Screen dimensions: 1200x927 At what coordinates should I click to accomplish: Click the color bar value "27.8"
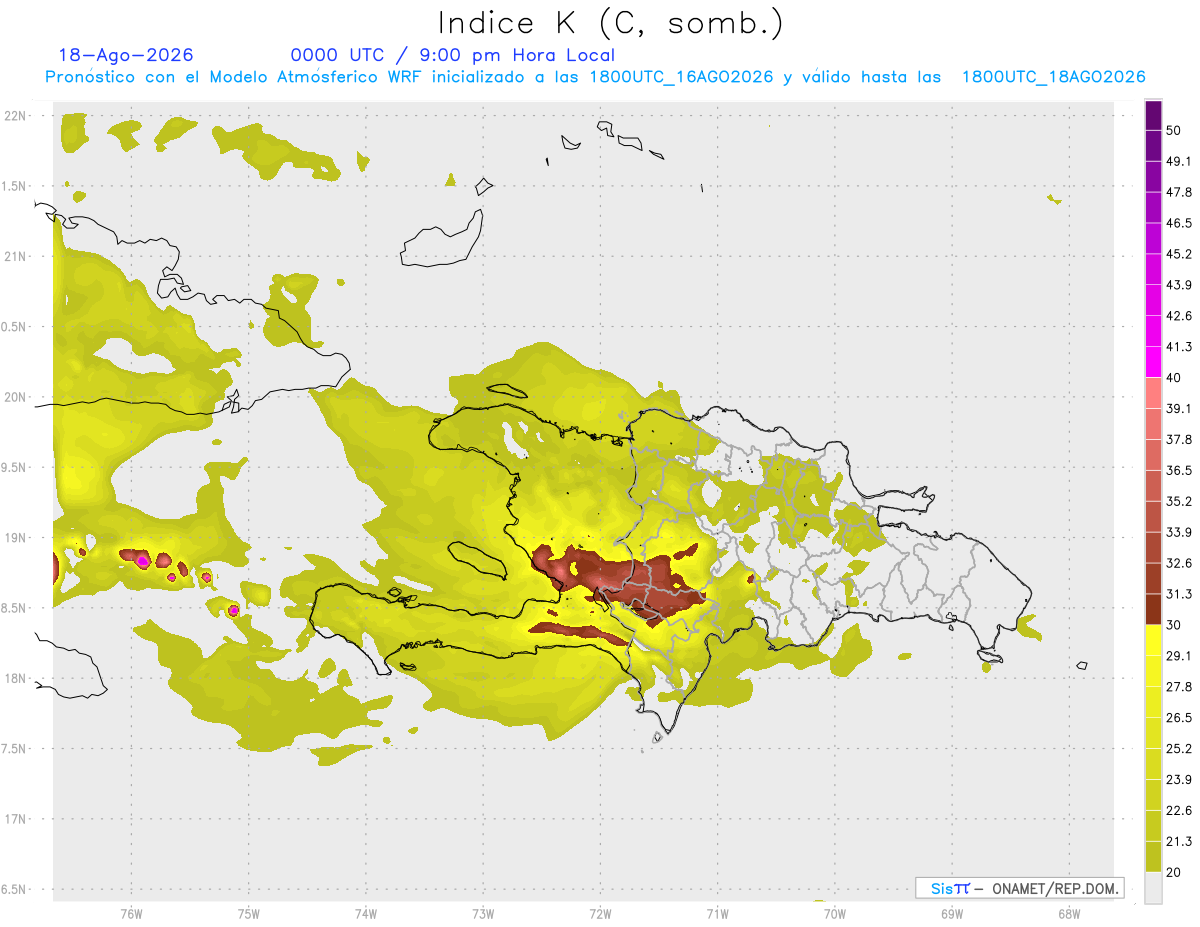tap(1179, 686)
